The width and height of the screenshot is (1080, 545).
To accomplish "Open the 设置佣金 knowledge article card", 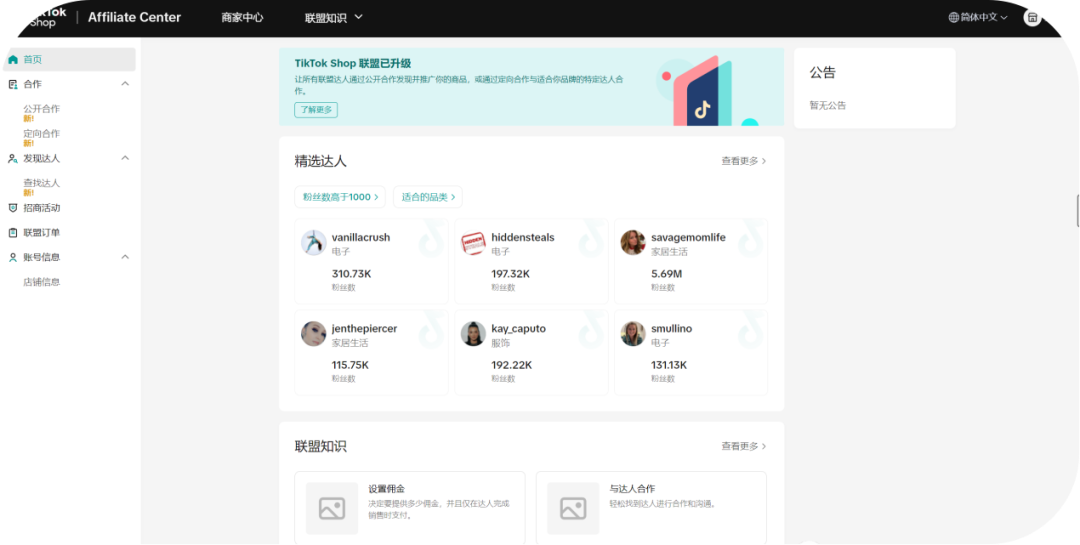I will [409, 508].
